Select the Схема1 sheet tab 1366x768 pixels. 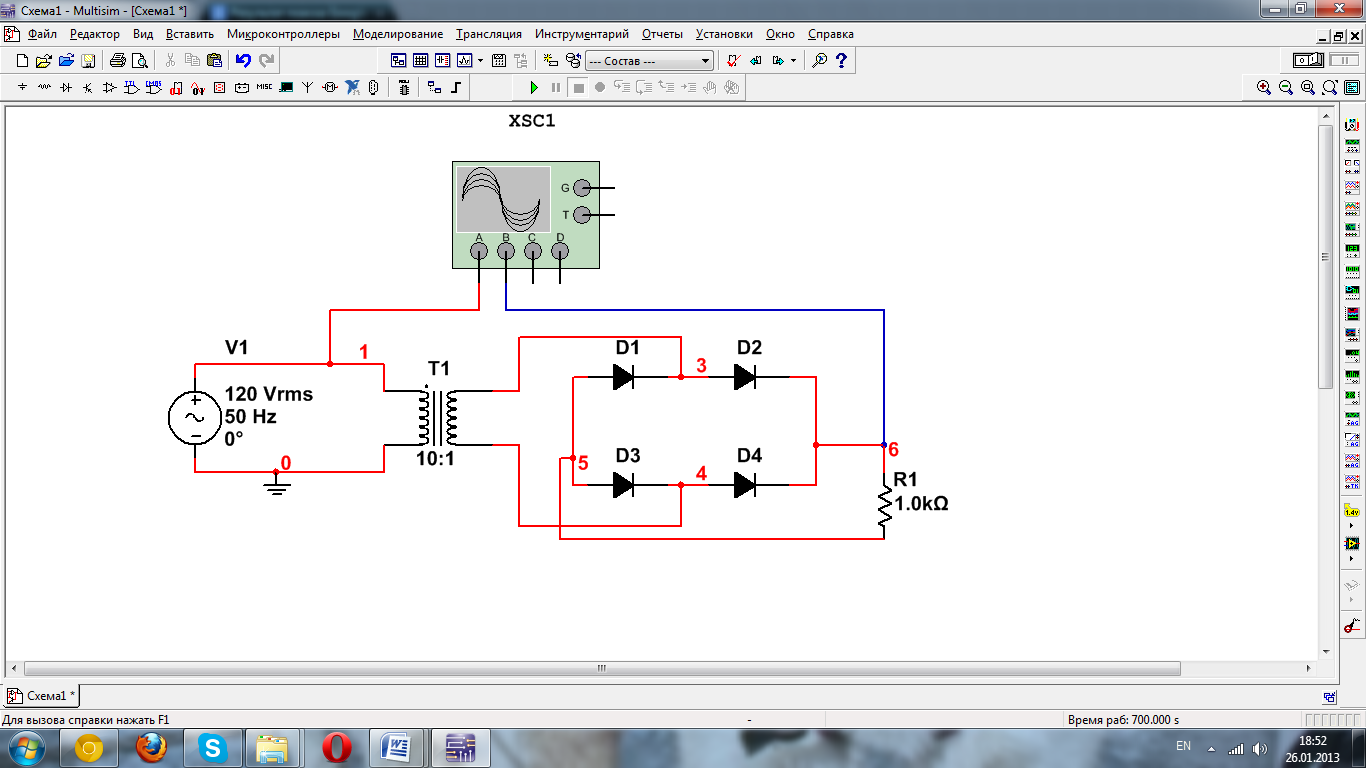point(43,695)
